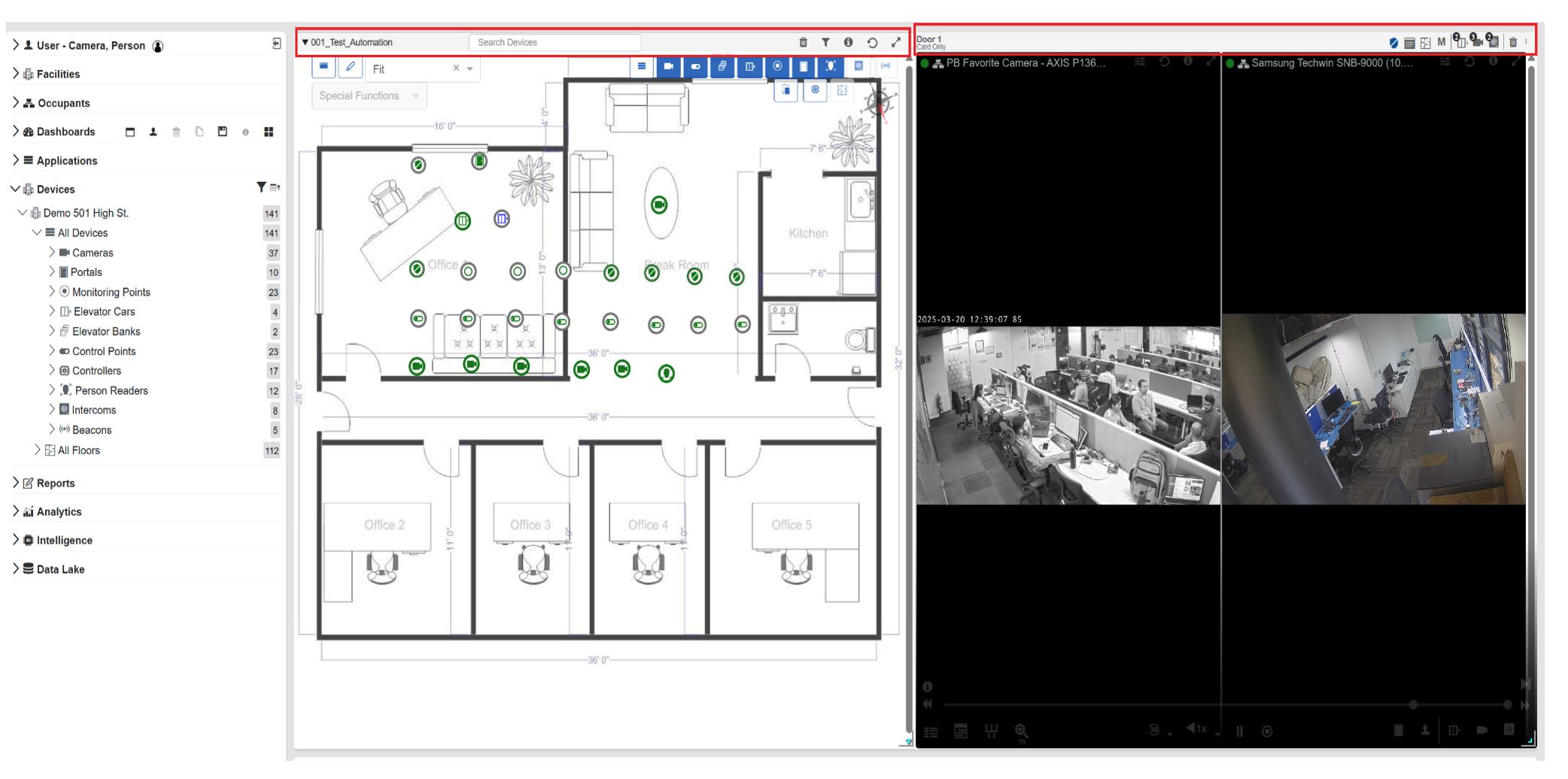1568x779 pixels.
Task: Click inside the Search Devices input field
Action: click(x=555, y=42)
